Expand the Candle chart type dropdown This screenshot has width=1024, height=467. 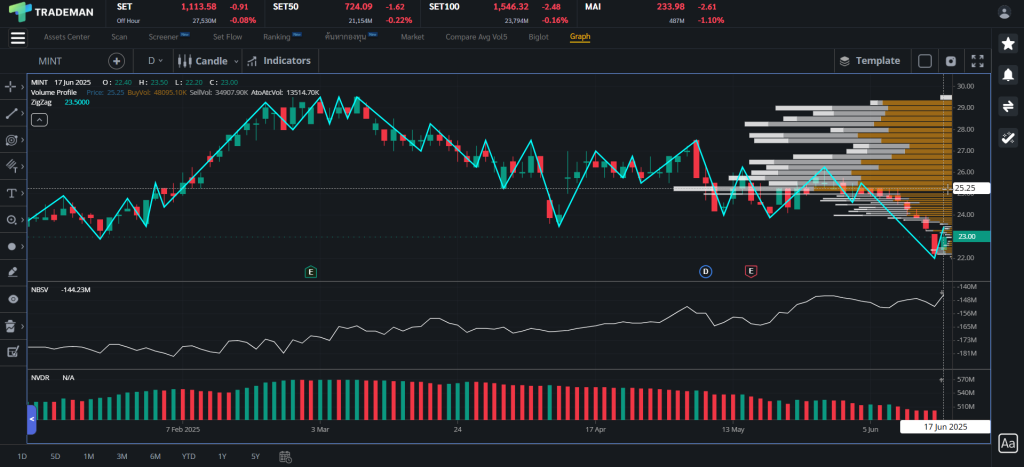(208, 61)
